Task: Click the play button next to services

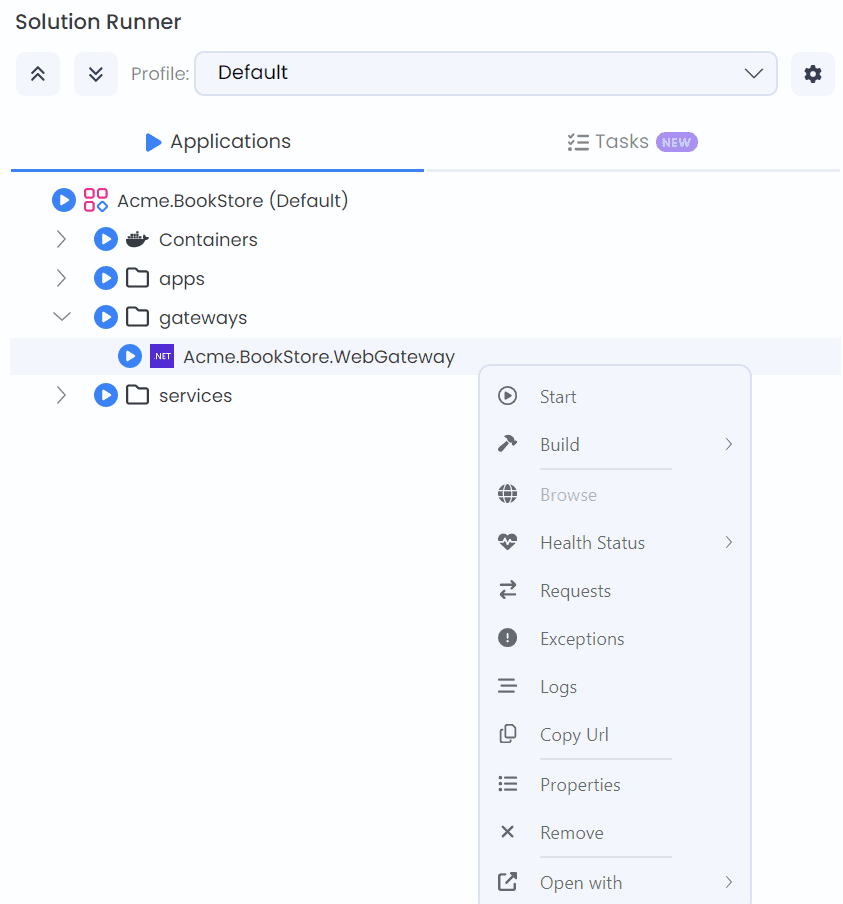Action: pos(105,395)
